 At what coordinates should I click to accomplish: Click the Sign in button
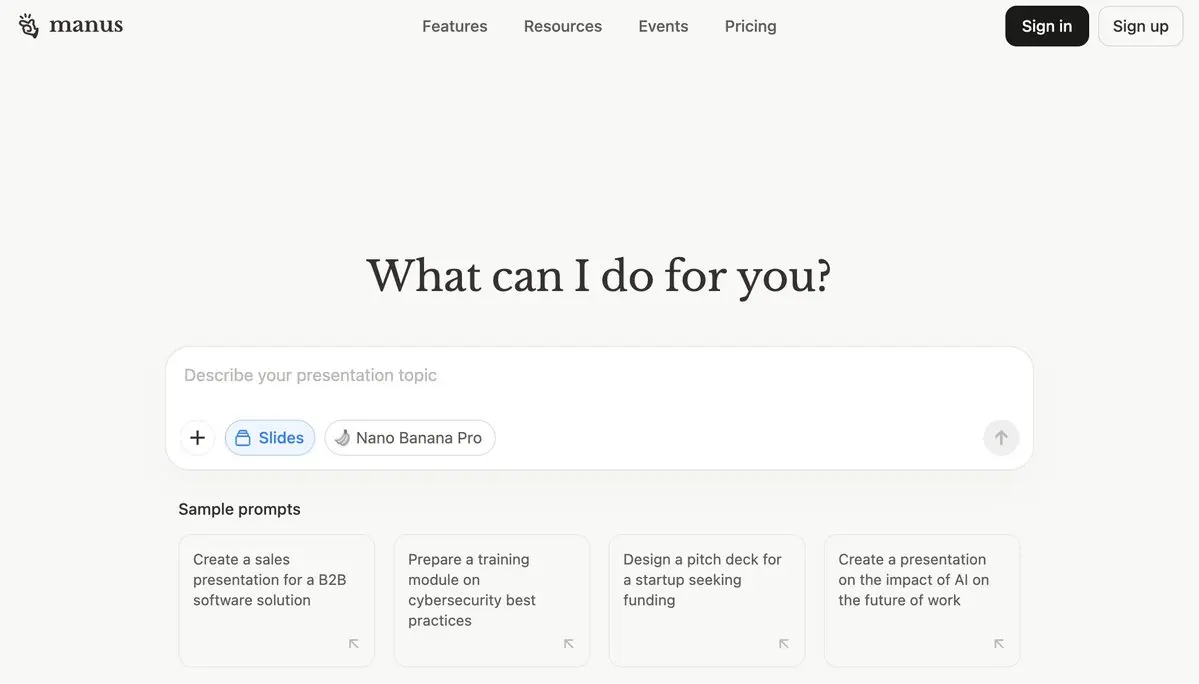pyautogui.click(x=1047, y=26)
